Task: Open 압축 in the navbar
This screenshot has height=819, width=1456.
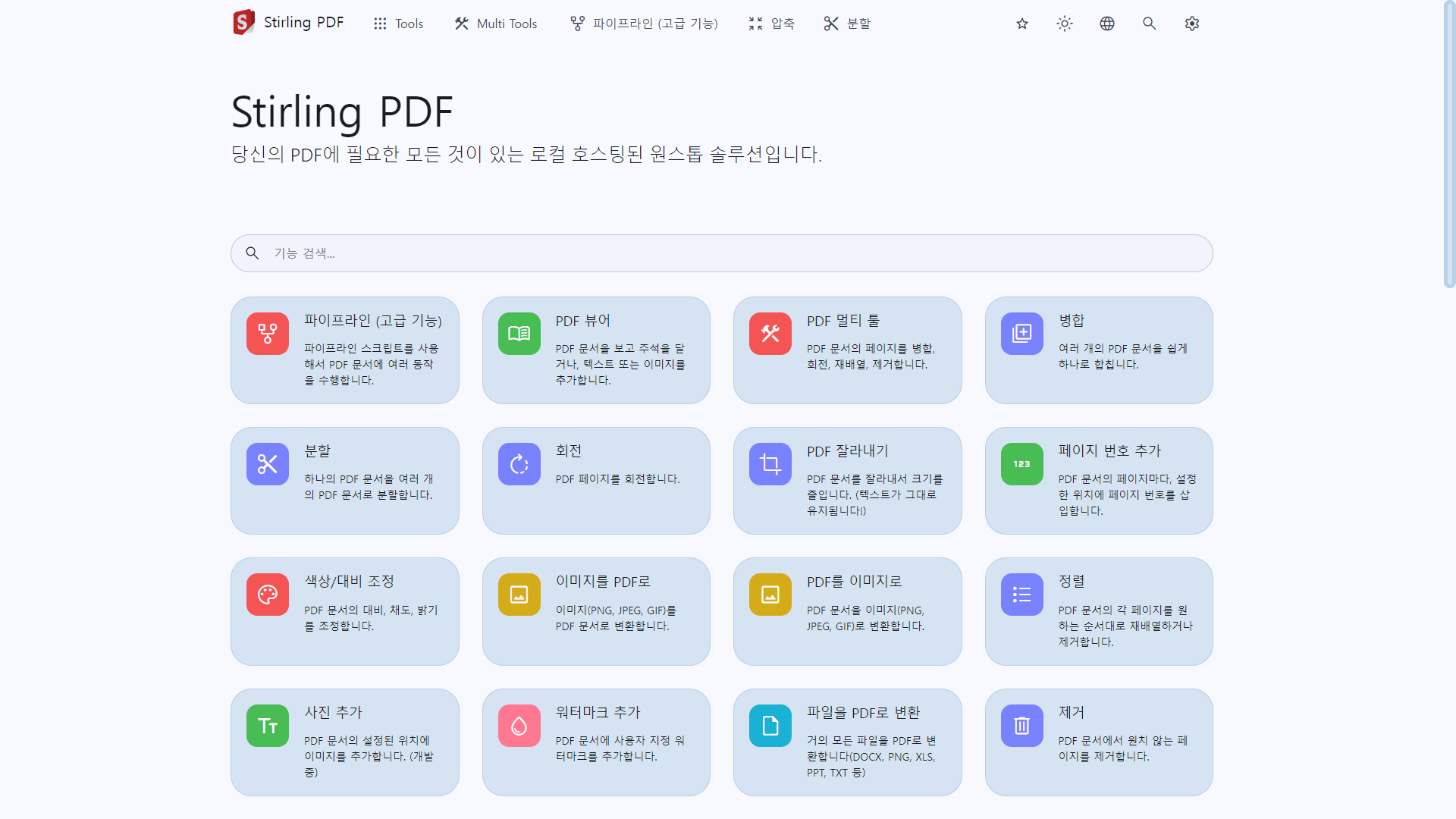Action: point(771,24)
